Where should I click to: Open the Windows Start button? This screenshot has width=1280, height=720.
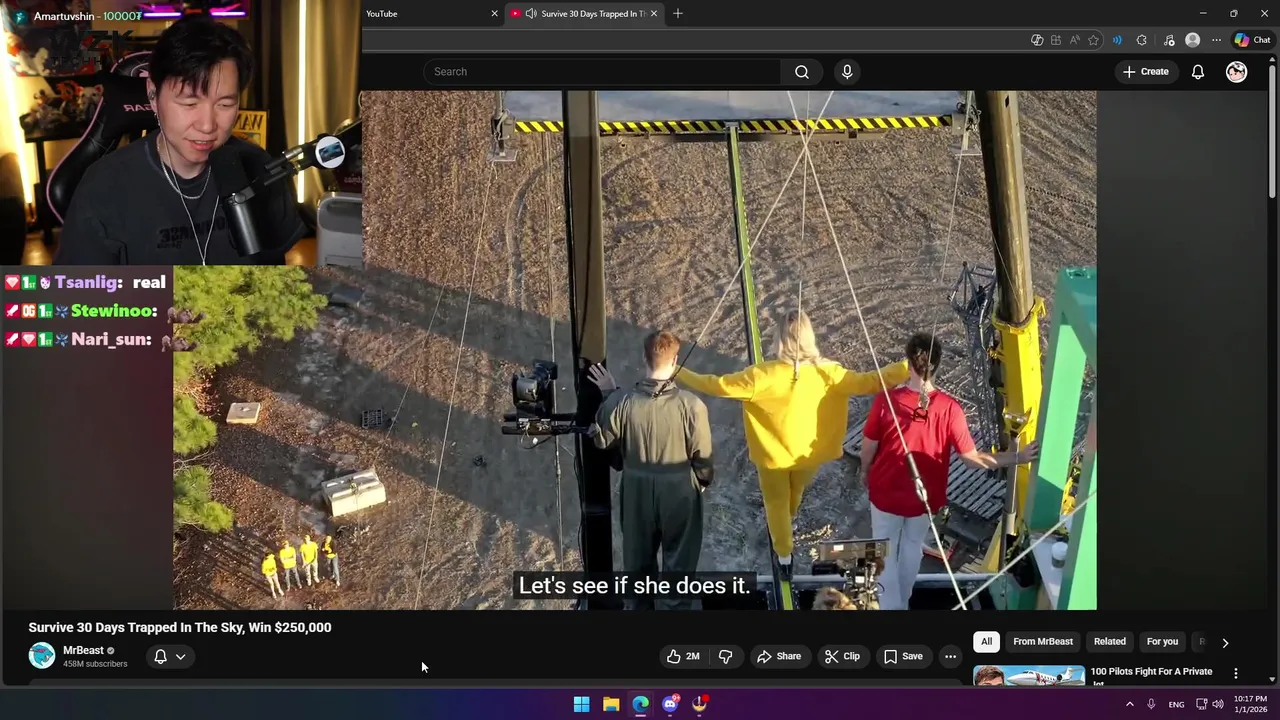[581, 704]
